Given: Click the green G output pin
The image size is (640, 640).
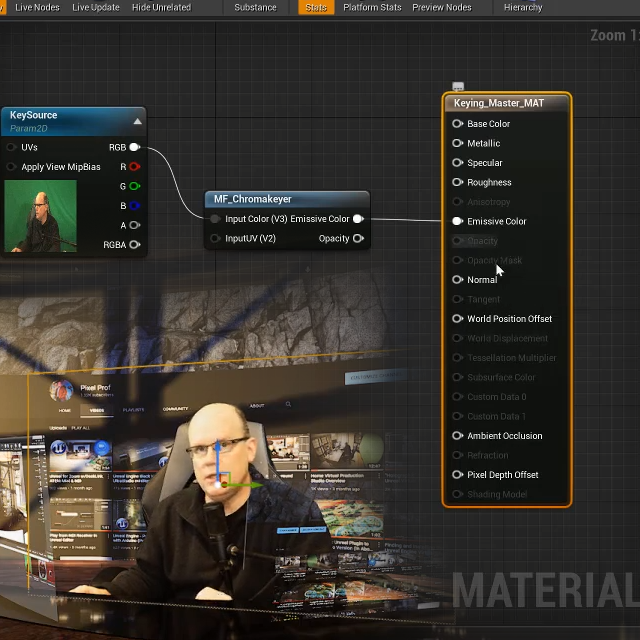Looking at the screenshot, I should click(x=135, y=186).
